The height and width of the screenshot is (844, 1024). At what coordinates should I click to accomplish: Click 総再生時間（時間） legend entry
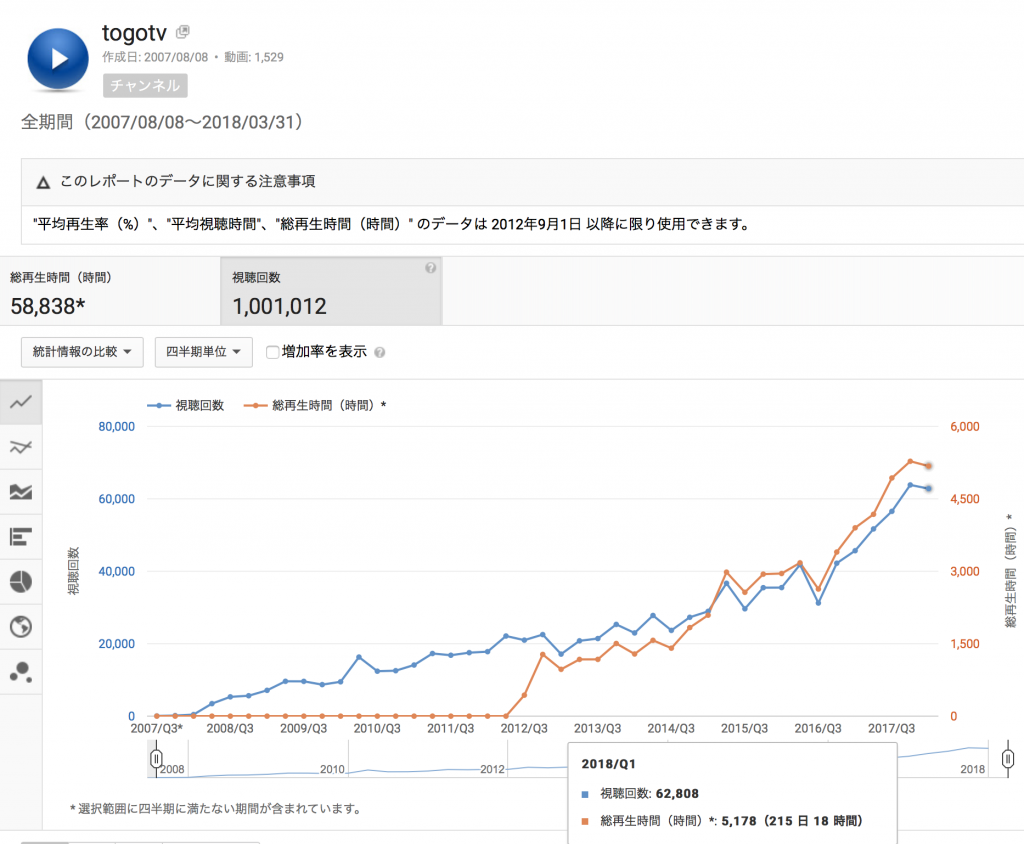point(315,406)
